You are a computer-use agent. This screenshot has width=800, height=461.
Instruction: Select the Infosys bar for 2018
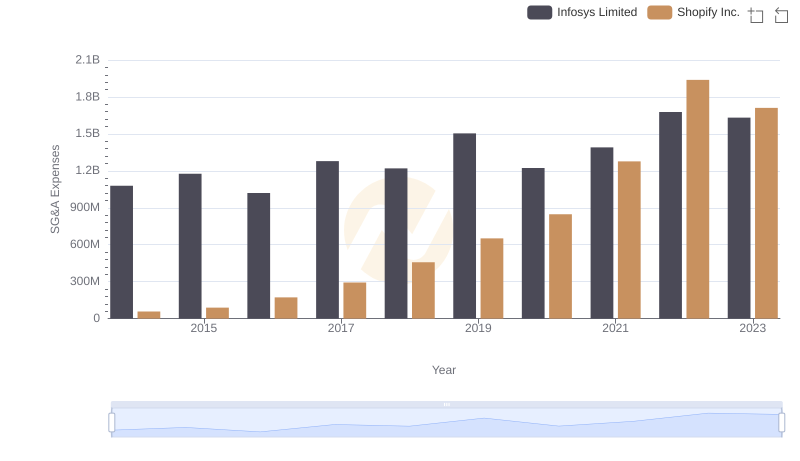396,243
